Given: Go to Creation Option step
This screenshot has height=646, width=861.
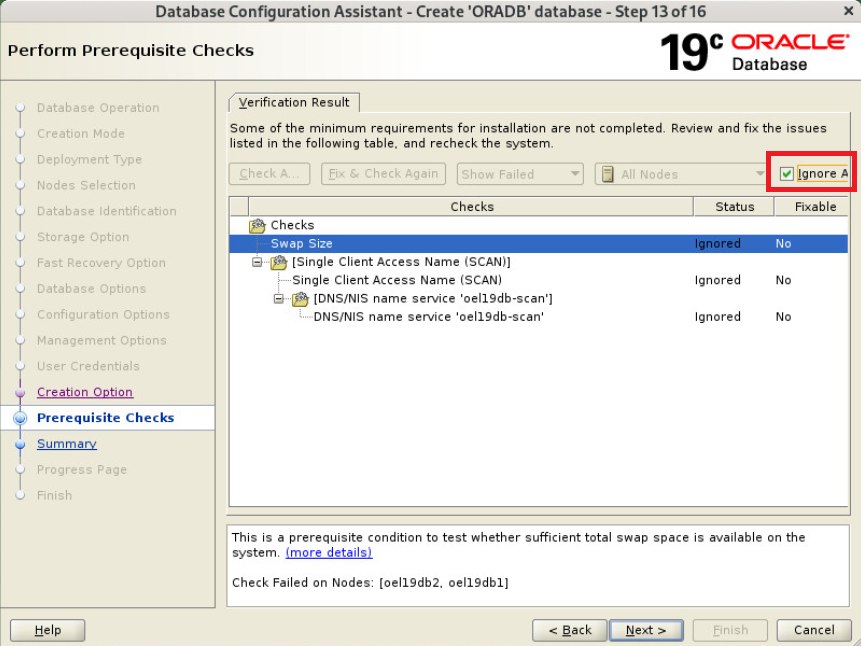Looking at the screenshot, I should click(85, 392).
